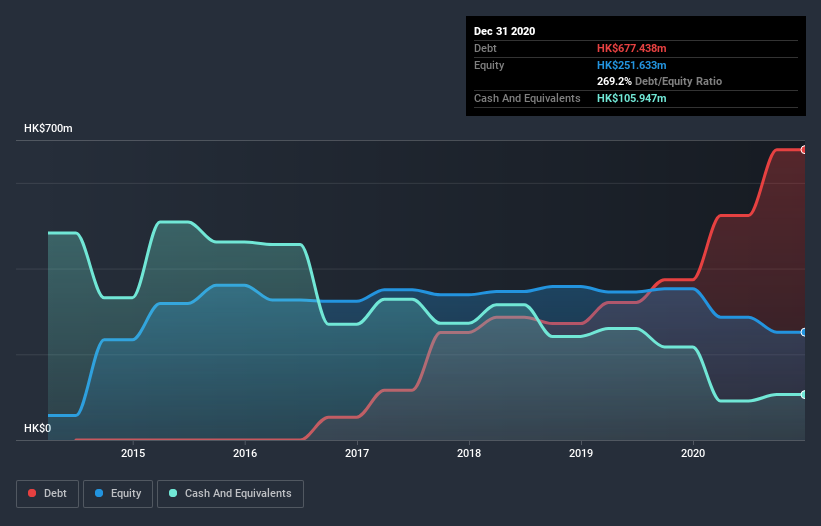
Task: Click the HK$700m y-axis label
Action: pos(48,128)
